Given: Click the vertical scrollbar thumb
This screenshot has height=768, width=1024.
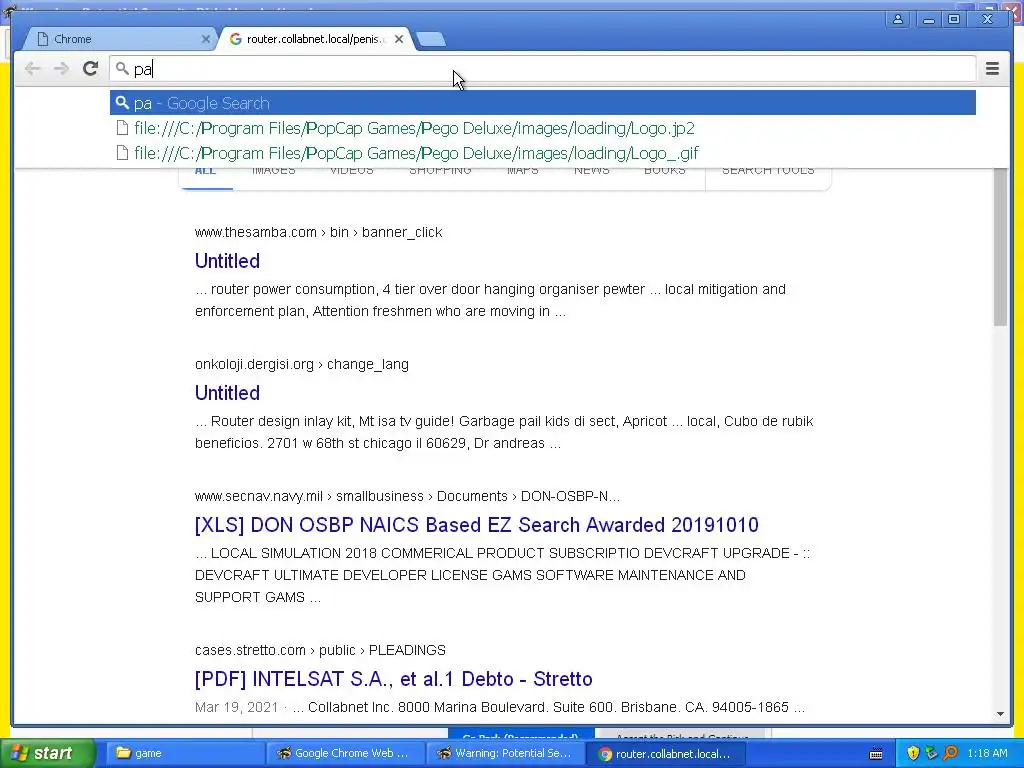Looking at the screenshot, I should coord(1000,247).
